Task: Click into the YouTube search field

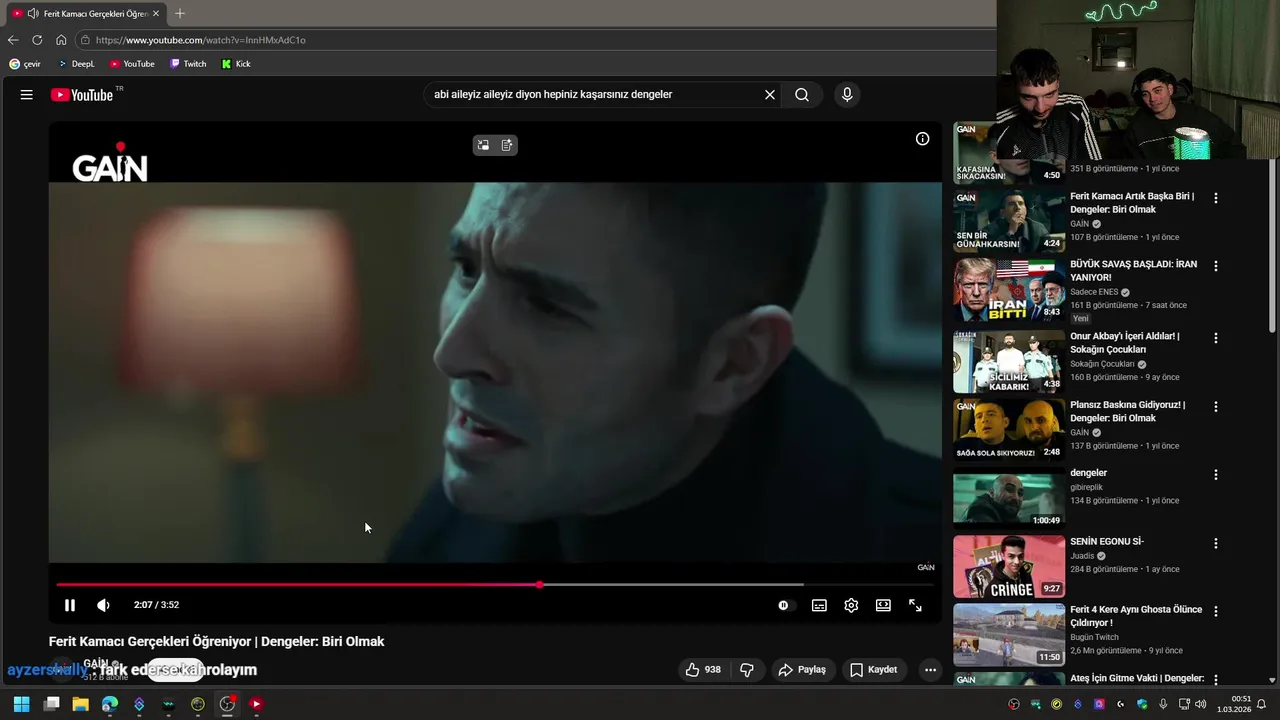Action: click(x=595, y=95)
